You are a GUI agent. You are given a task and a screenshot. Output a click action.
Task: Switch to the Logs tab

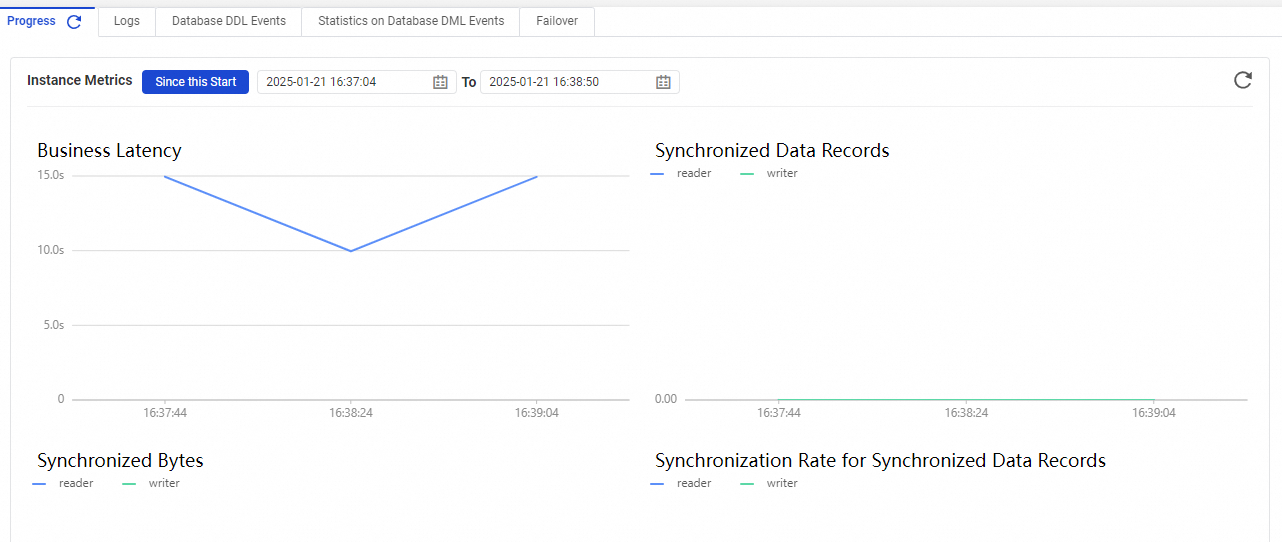(127, 21)
